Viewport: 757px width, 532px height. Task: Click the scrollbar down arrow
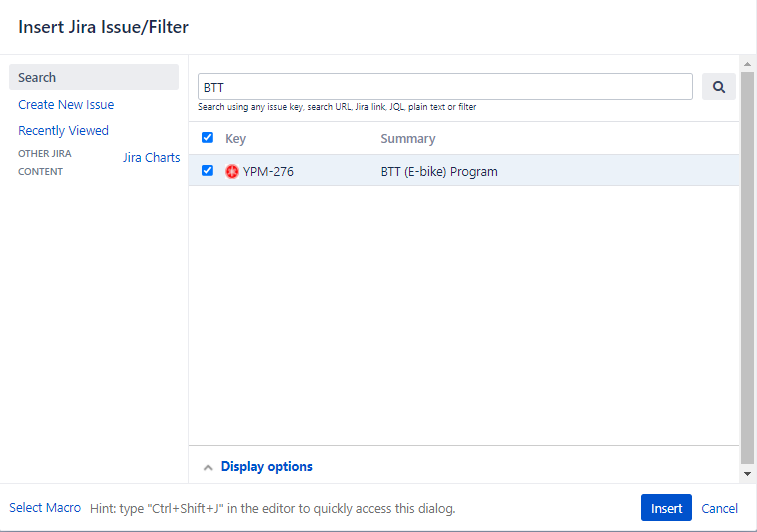(747, 474)
